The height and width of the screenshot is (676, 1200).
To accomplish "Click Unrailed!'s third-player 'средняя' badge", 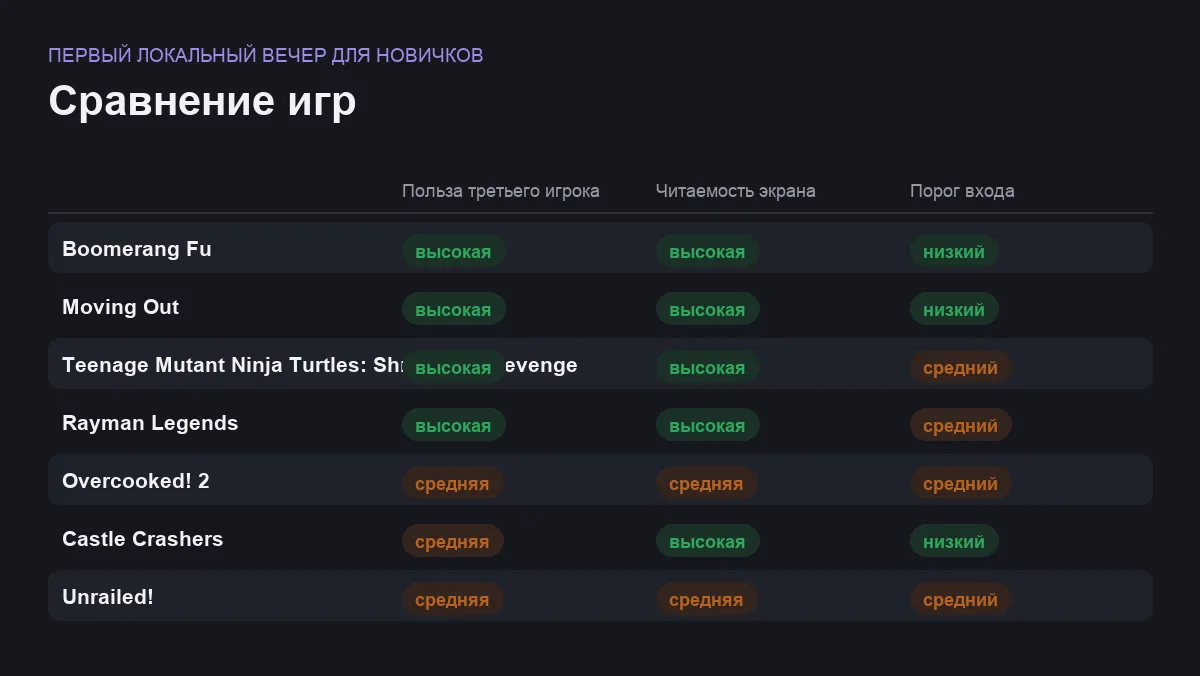I will coord(453,599).
